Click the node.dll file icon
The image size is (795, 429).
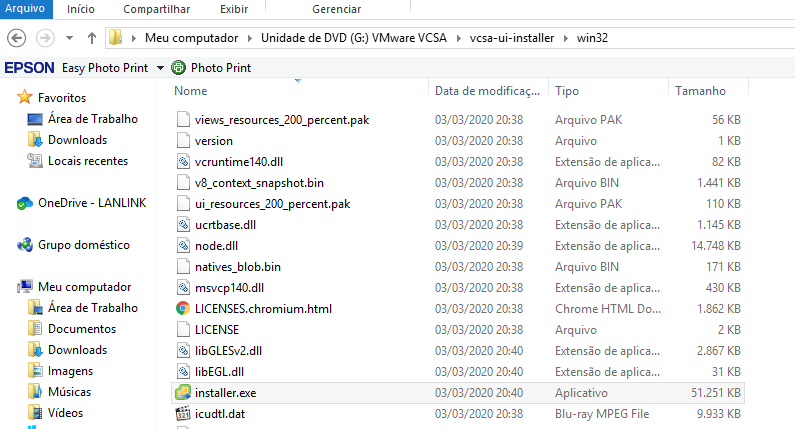pos(182,245)
